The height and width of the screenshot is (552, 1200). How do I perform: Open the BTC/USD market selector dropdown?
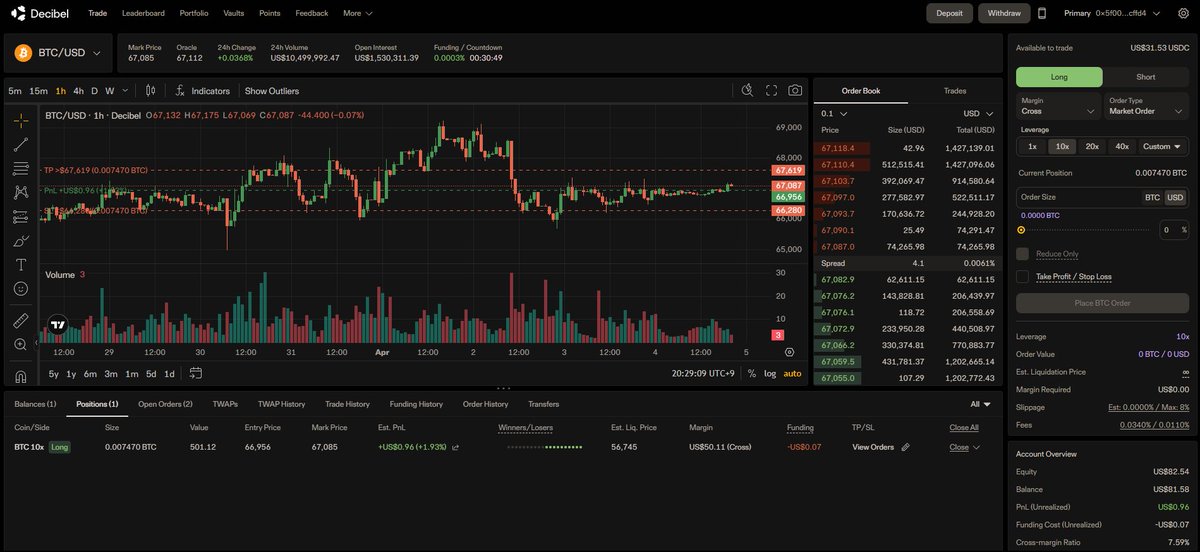[x=59, y=52]
